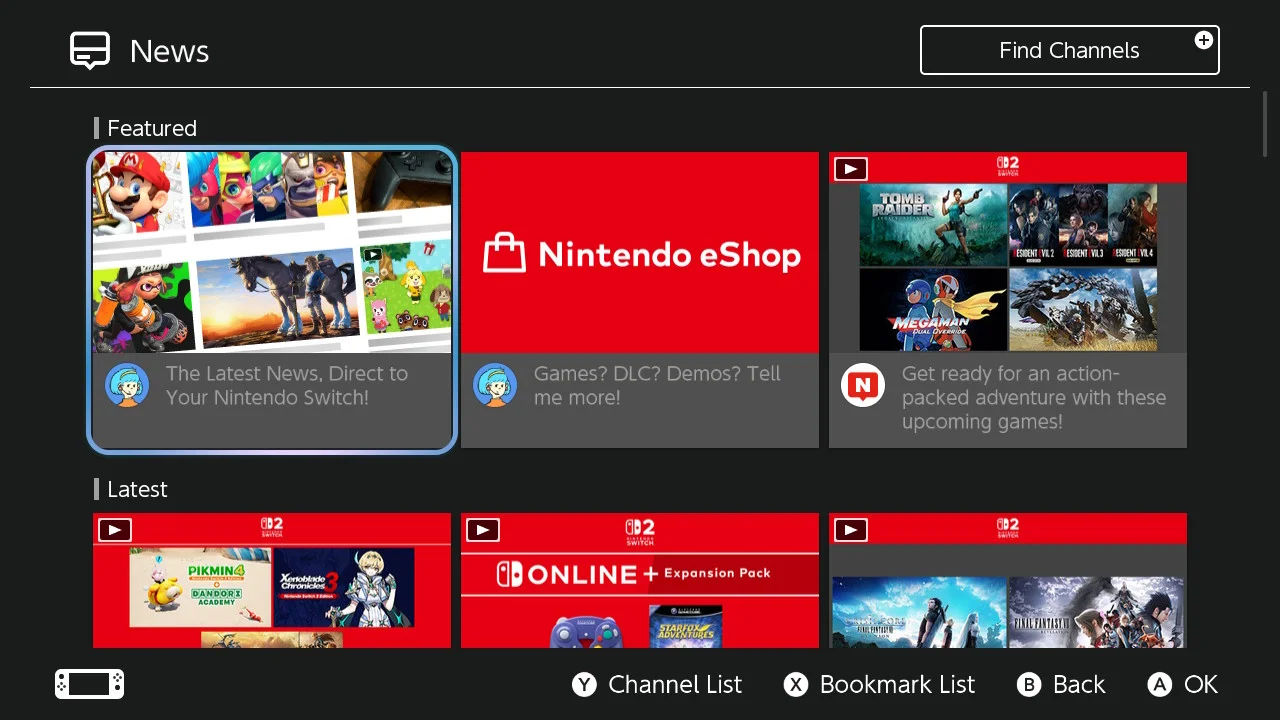Click the video play badge on Tomb Raider card
This screenshot has width=1280, height=720.
pos(851,169)
